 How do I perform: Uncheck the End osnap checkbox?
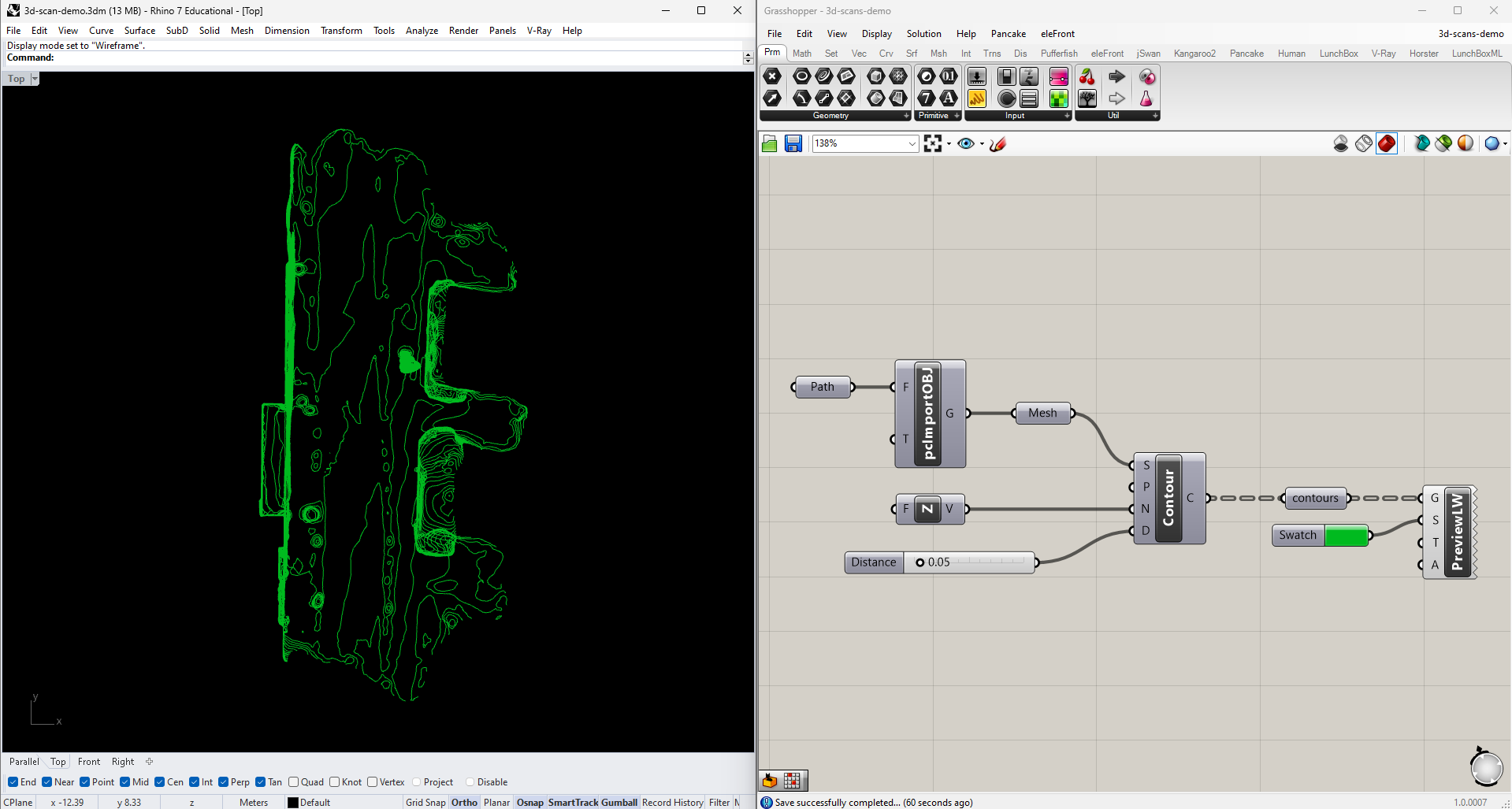coord(13,782)
